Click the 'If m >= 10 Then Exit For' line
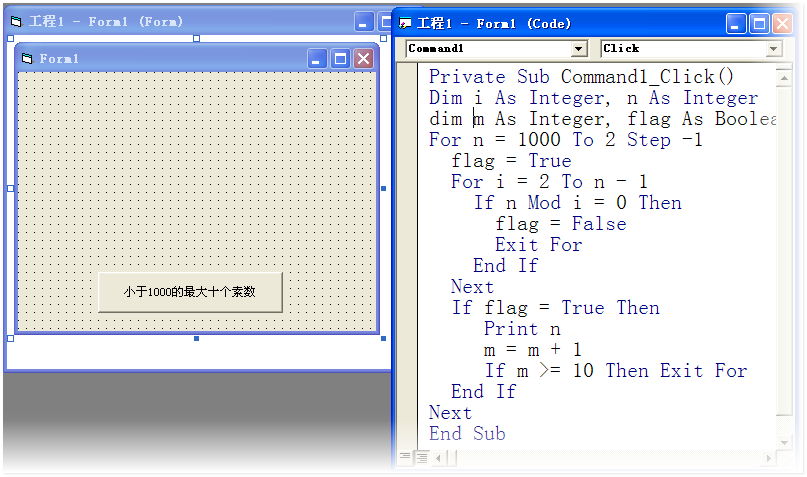Image resolution: width=807 pixels, height=477 pixels. pyautogui.click(x=616, y=370)
